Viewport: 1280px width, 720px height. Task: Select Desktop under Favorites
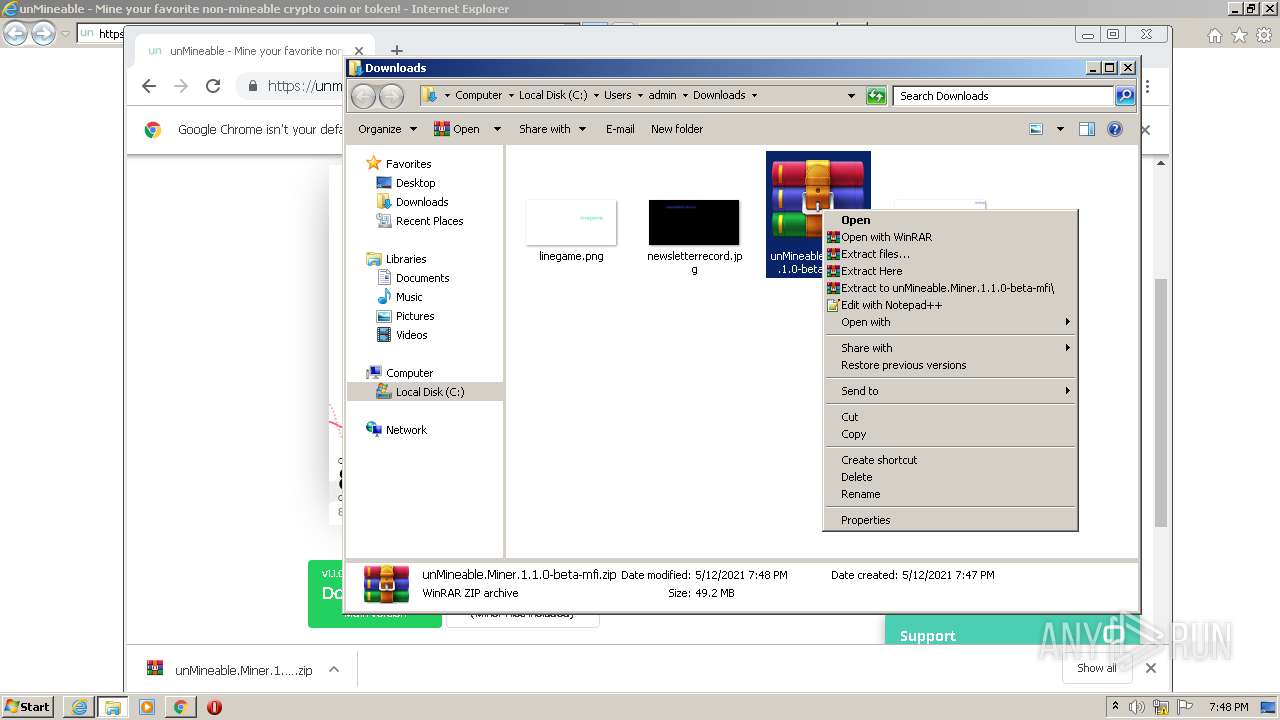(415, 183)
